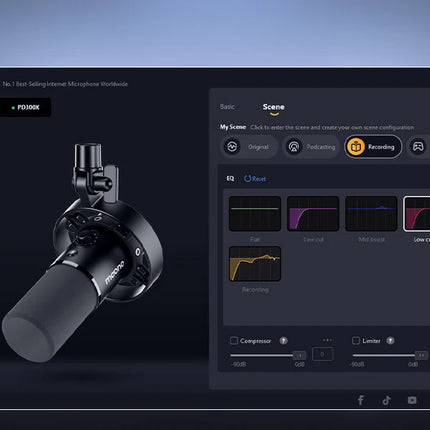This screenshot has width=430, height=430.
Task: Click the Limiter help question icon
Action: (390, 341)
